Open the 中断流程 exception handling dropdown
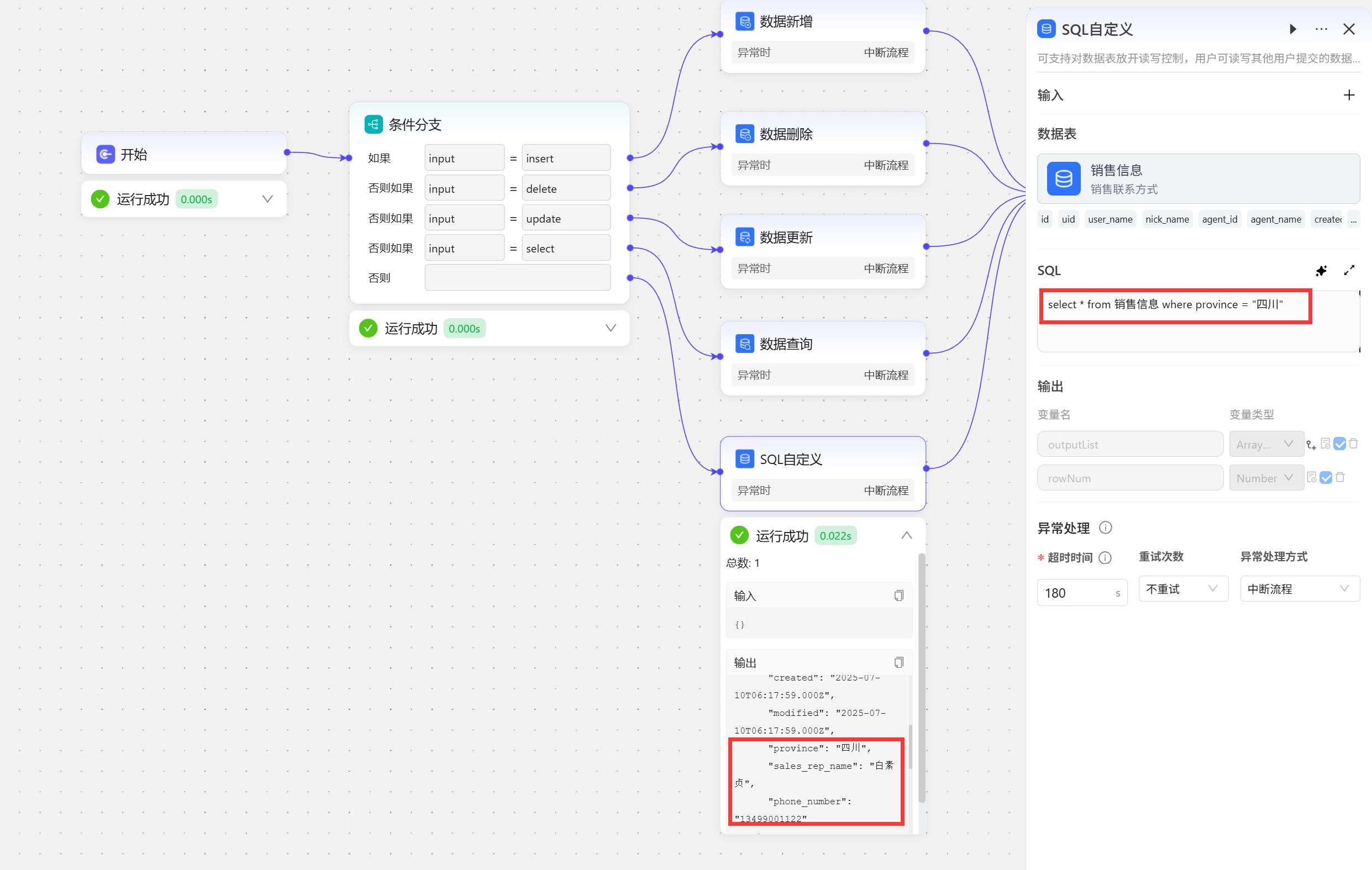1372x870 pixels. pos(1299,588)
